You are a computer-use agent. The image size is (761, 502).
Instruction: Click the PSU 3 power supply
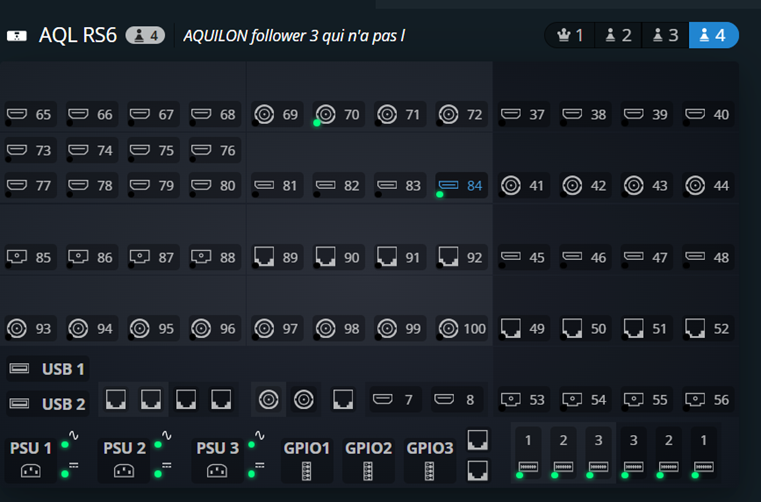pyautogui.click(x=217, y=459)
